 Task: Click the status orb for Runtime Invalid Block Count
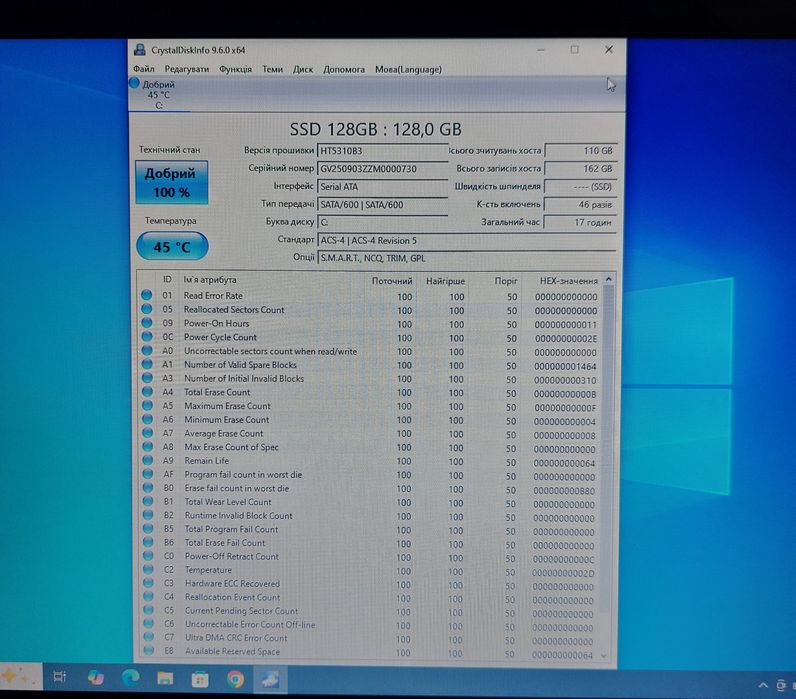pos(148,515)
